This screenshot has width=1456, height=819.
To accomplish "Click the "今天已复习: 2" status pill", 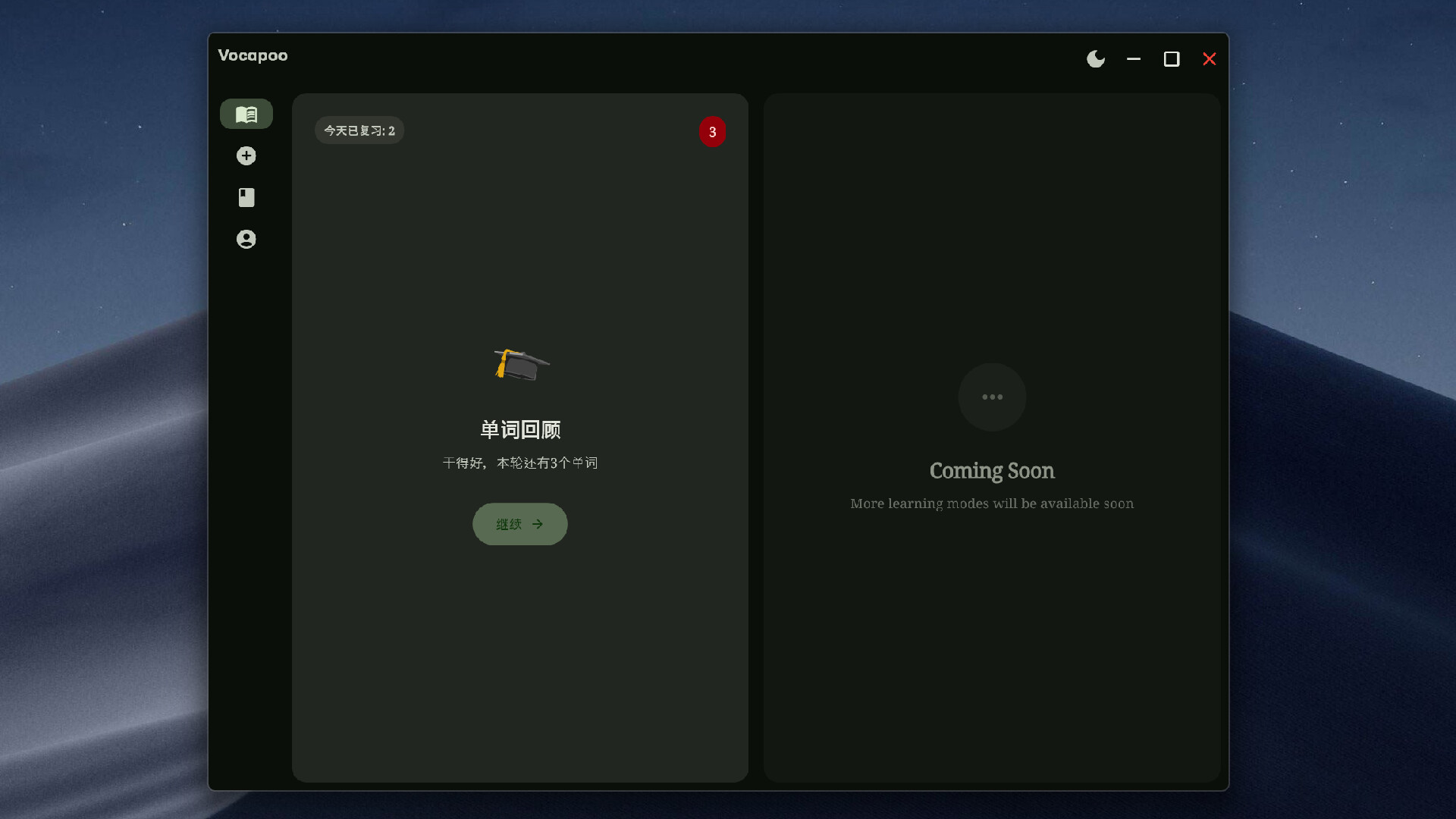I will point(359,130).
